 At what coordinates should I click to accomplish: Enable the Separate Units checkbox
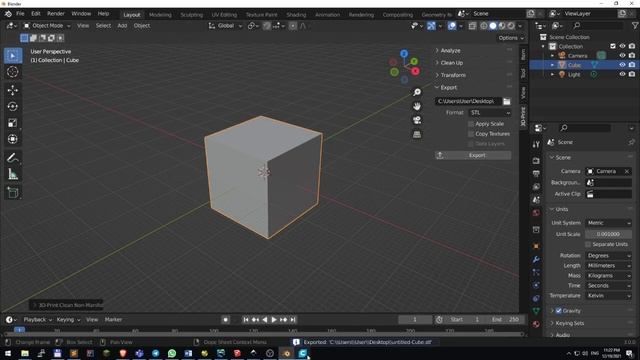tap(588, 244)
